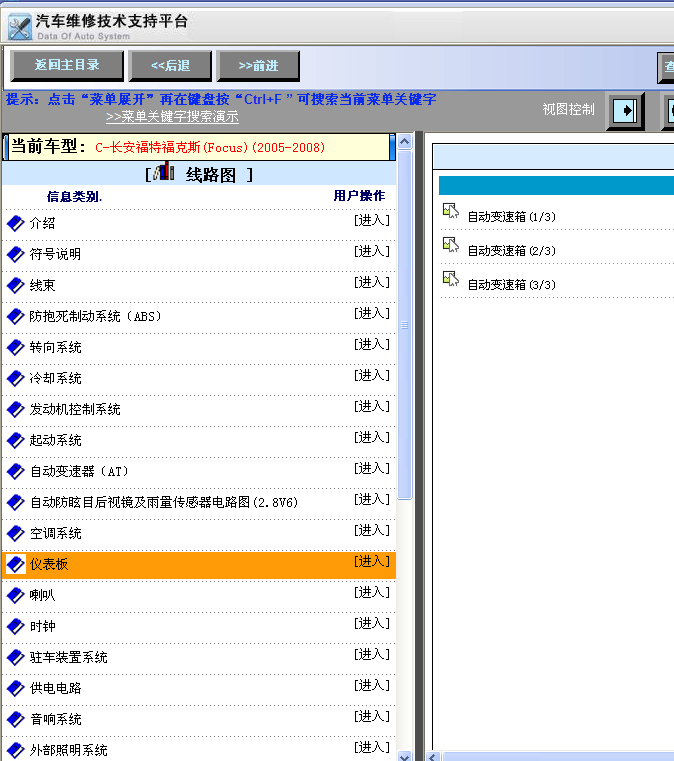Open the 自动变速箱 (3/3) diagram entry
The width and height of the screenshot is (674, 761).
pyautogui.click(x=511, y=285)
